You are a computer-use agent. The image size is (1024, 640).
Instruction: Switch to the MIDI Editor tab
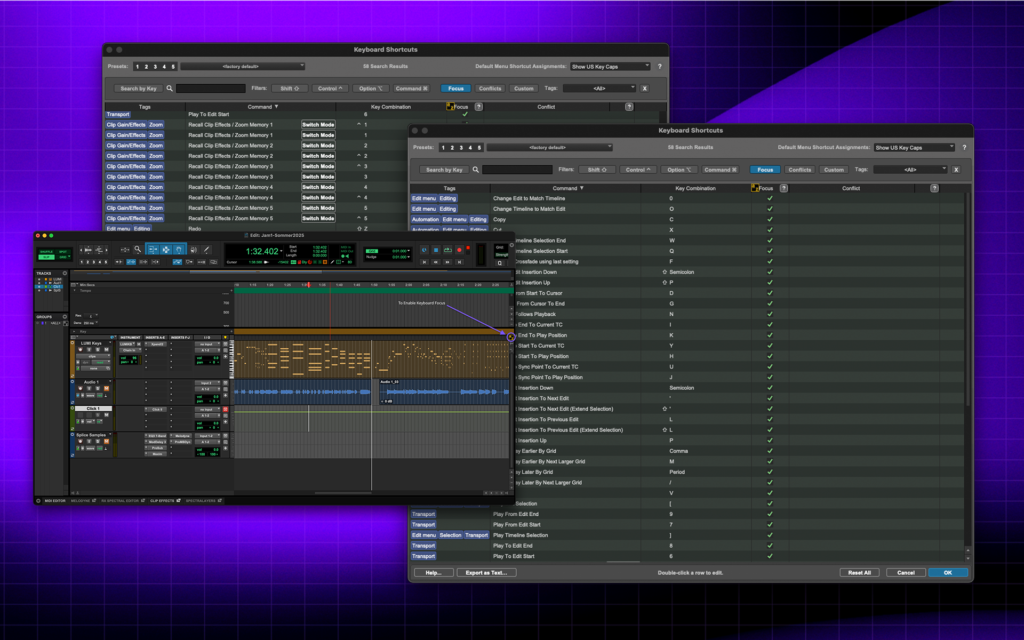(53, 498)
